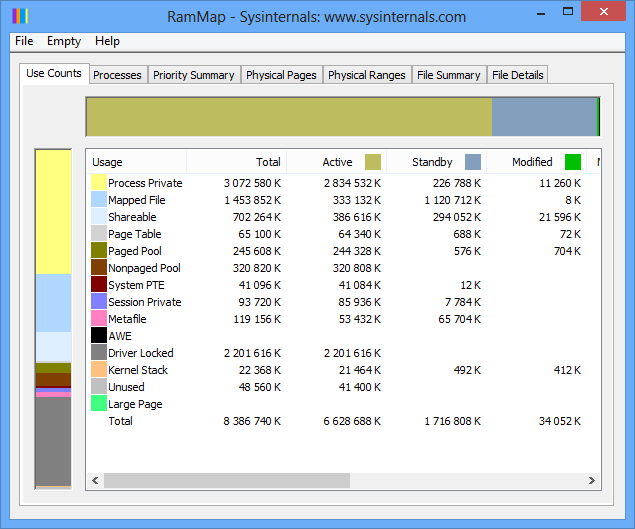The image size is (635, 529).
Task: Switch to the Processes tab
Action: coord(117,75)
